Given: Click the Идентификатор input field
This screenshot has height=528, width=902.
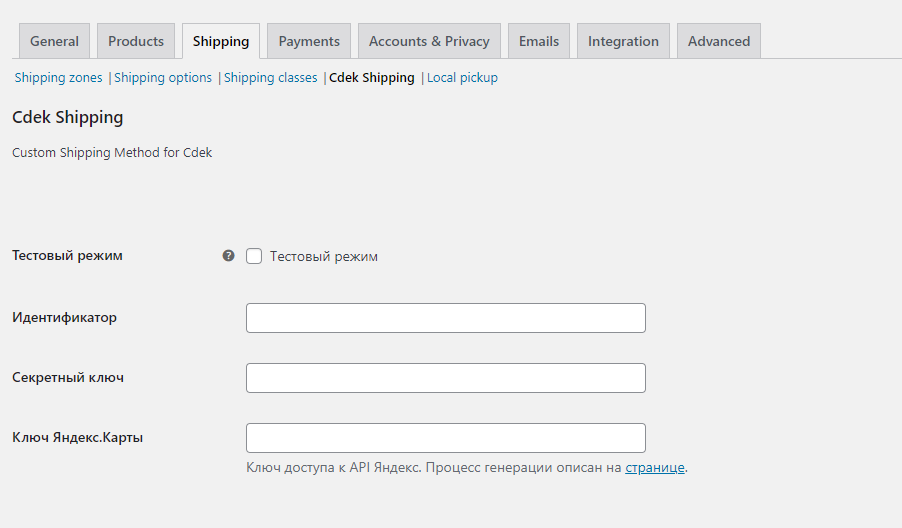Looking at the screenshot, I should (x=446, y=318).
